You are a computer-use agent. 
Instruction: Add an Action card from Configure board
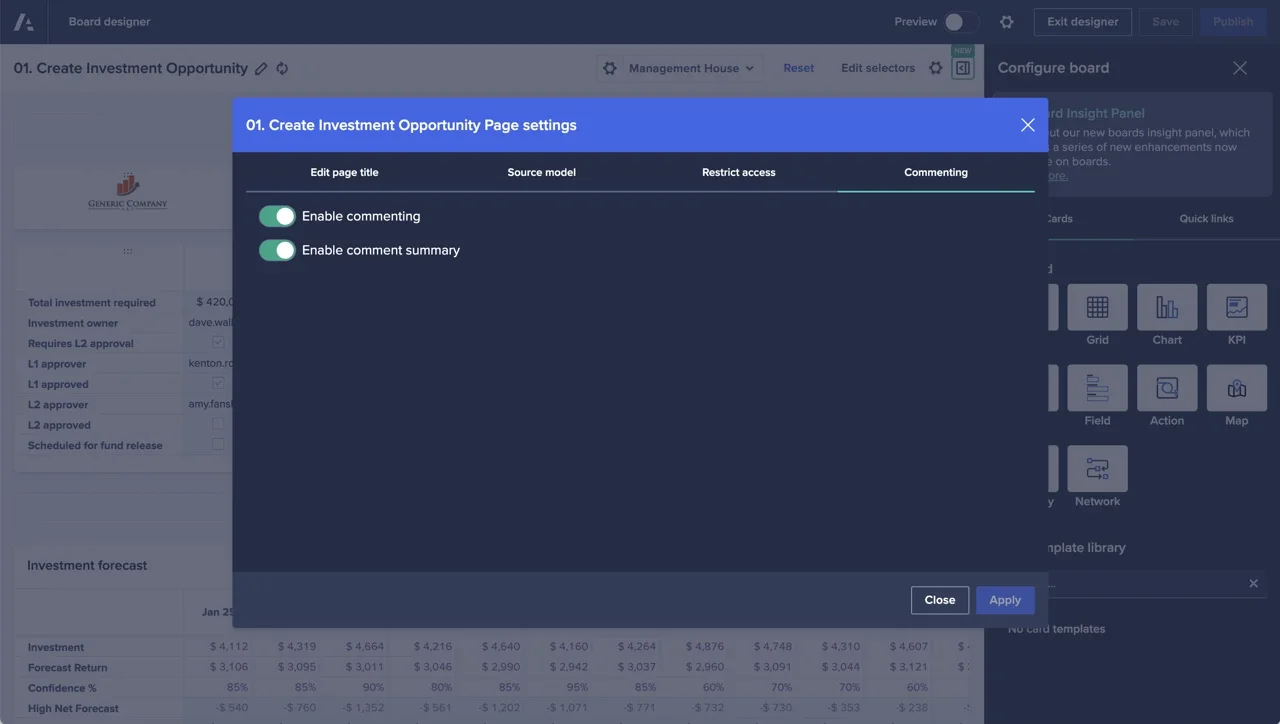click(x=1167, y=388)
